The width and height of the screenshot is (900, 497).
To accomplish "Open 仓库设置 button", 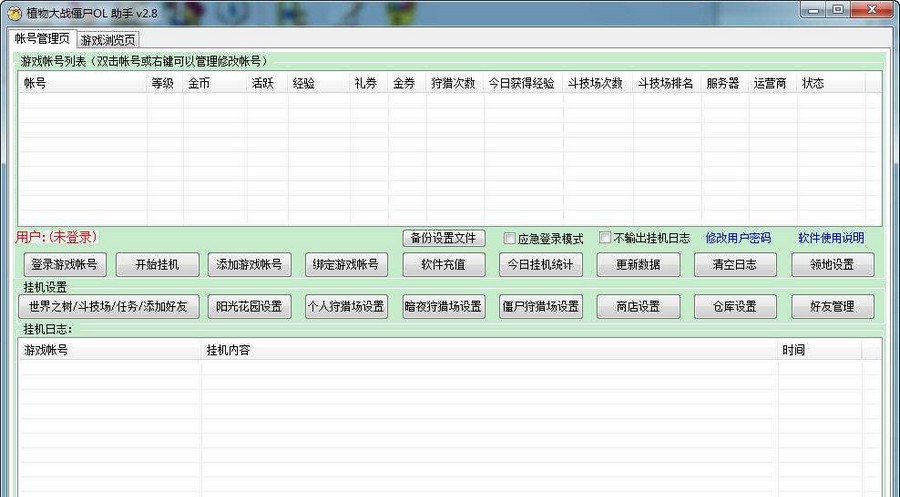I will (735, 306).
